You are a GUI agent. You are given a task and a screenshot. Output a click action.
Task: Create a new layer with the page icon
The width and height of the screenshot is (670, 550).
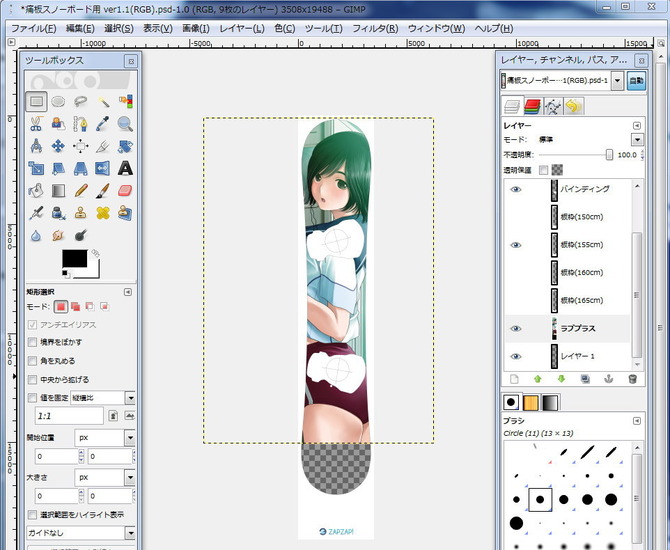(x=514, y=379)
